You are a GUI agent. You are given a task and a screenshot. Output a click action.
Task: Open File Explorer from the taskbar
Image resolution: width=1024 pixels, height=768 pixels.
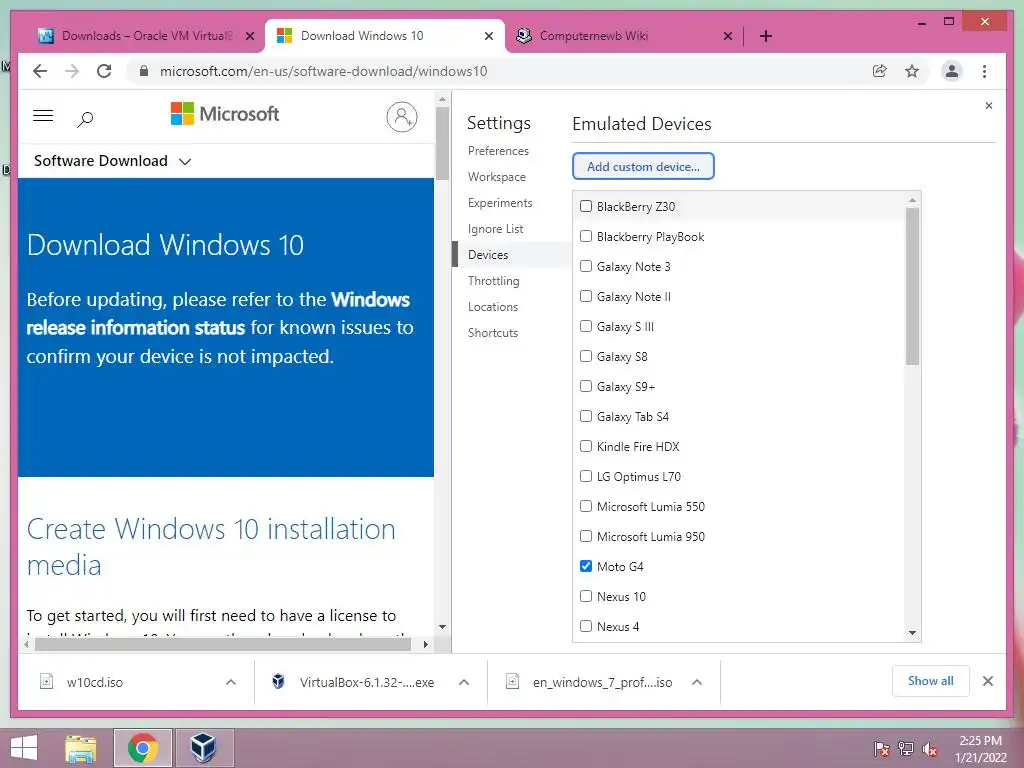(81, 748)
